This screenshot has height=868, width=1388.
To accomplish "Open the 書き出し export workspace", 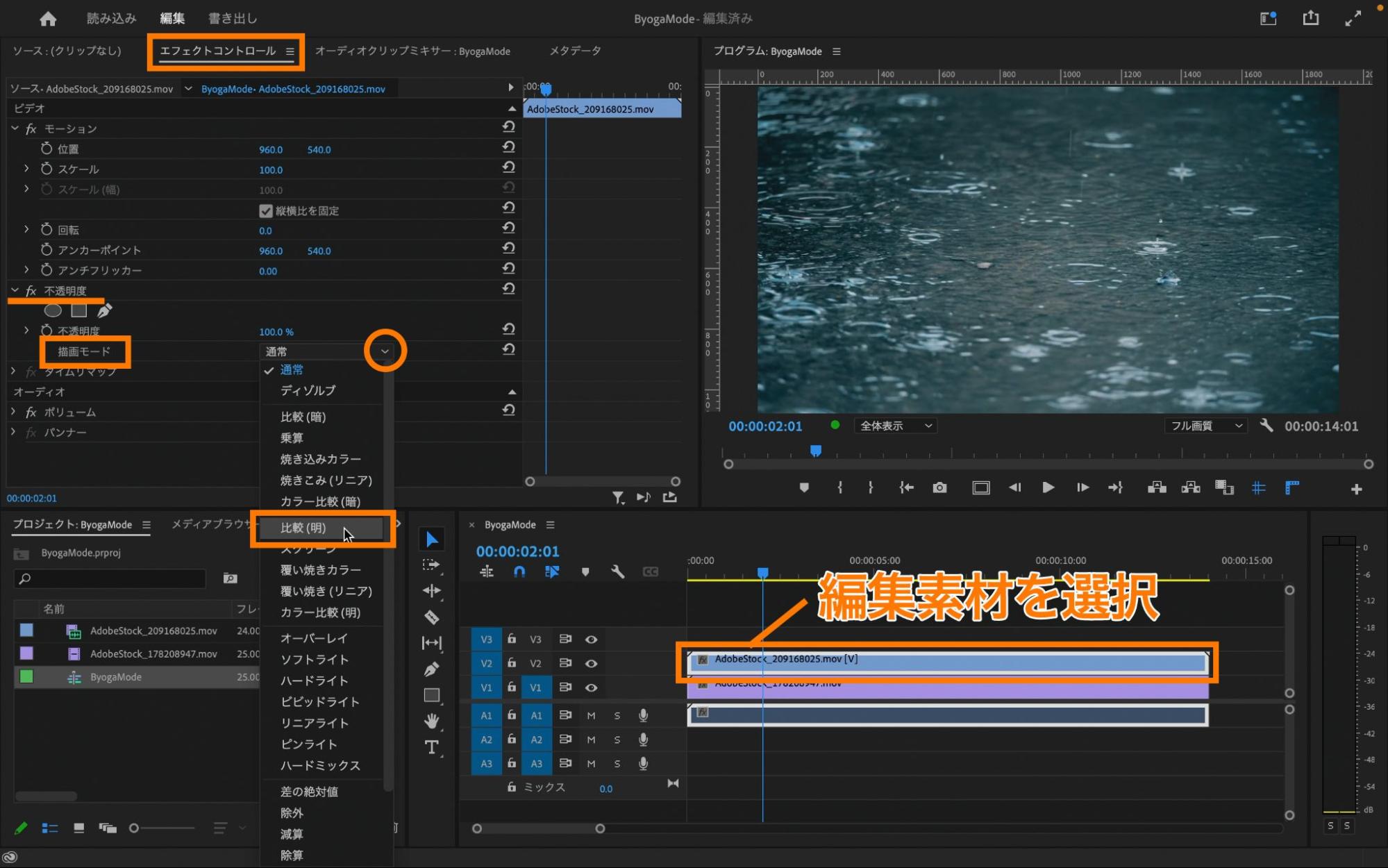I will click(233, 19).
